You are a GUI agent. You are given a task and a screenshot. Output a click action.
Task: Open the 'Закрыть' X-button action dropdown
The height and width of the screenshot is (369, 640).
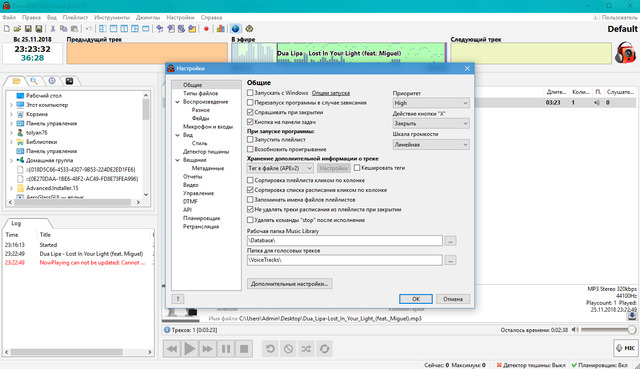[431, 123]
